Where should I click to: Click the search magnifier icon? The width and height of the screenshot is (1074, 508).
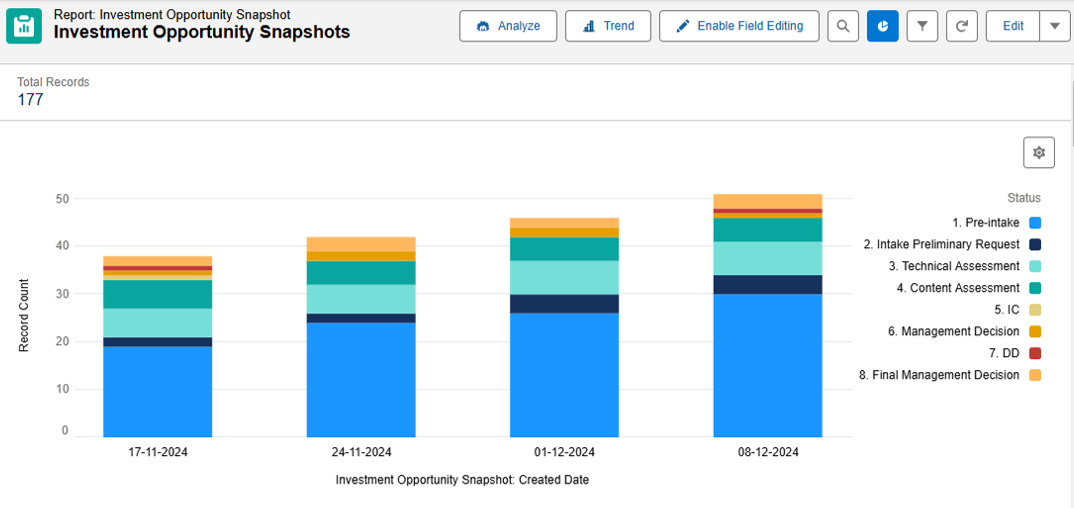point(843,26)
